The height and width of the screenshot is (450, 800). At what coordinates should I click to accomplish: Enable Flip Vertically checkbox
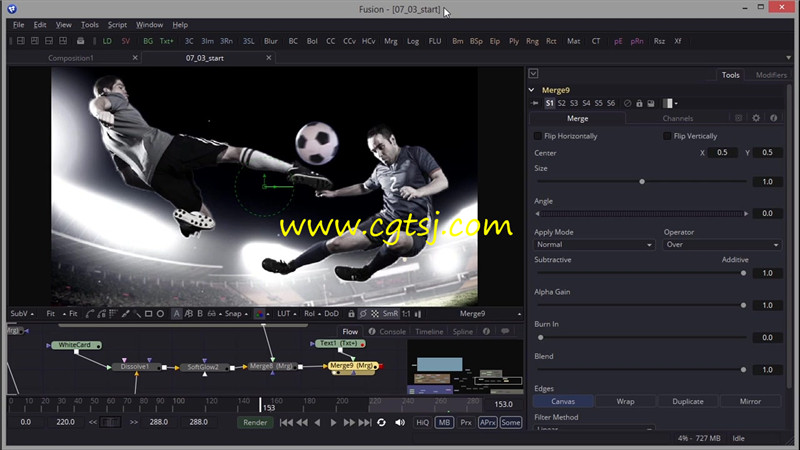[667, 136]
